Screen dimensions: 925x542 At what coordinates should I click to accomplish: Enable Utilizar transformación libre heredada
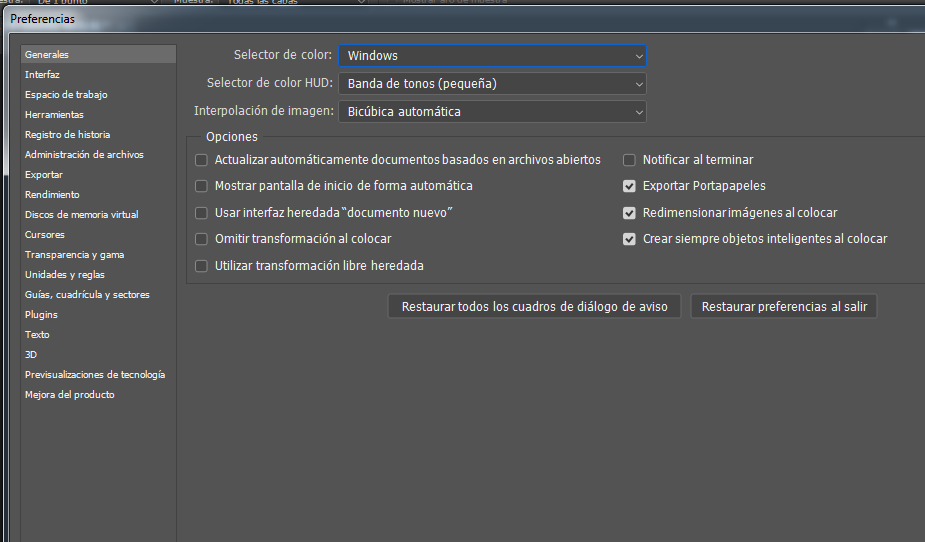(x=201, y=266)
